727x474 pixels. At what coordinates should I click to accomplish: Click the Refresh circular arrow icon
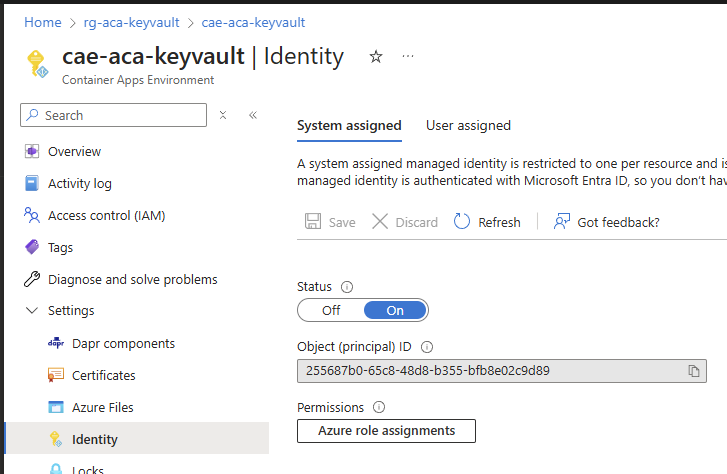tap(462, 221)
